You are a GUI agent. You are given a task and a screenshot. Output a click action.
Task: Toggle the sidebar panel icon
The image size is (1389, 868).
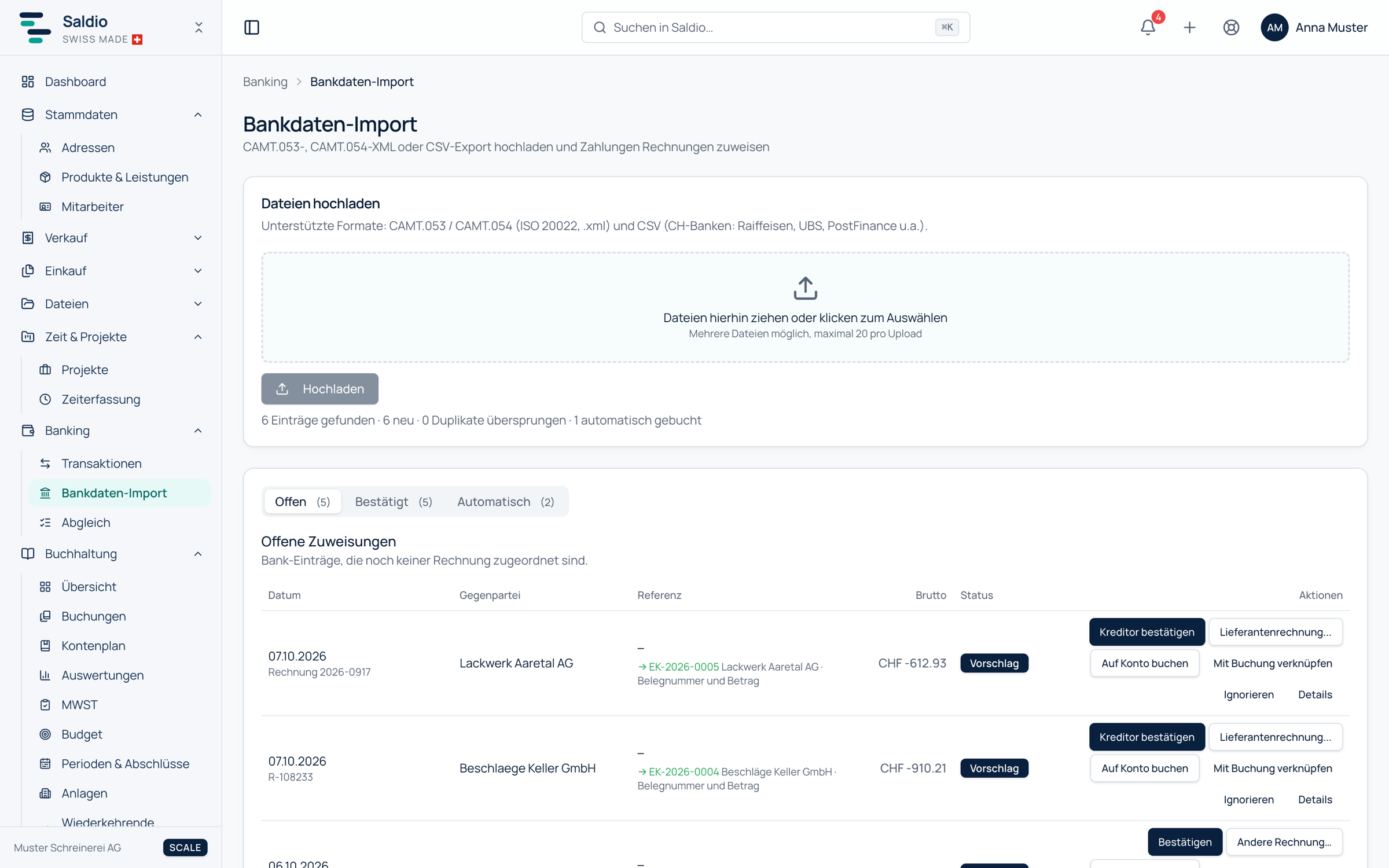click(x=252, y=27)
